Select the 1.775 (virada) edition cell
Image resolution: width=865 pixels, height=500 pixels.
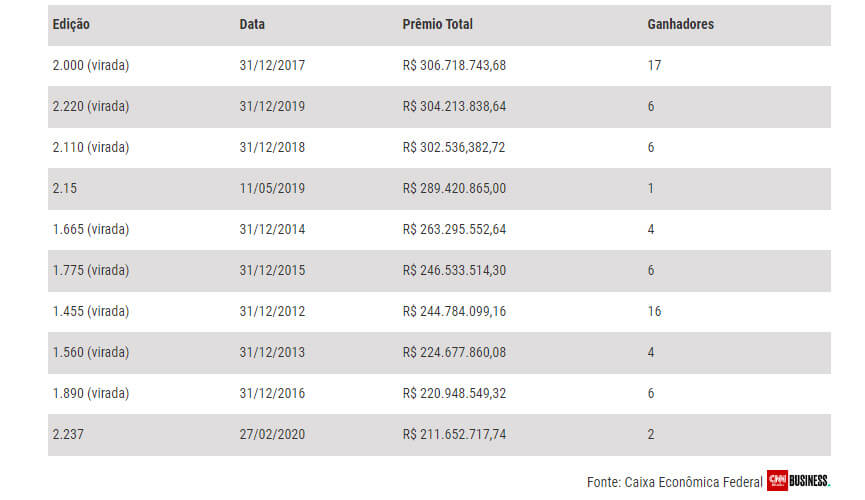pyautogui.click(x=90, y=270)
